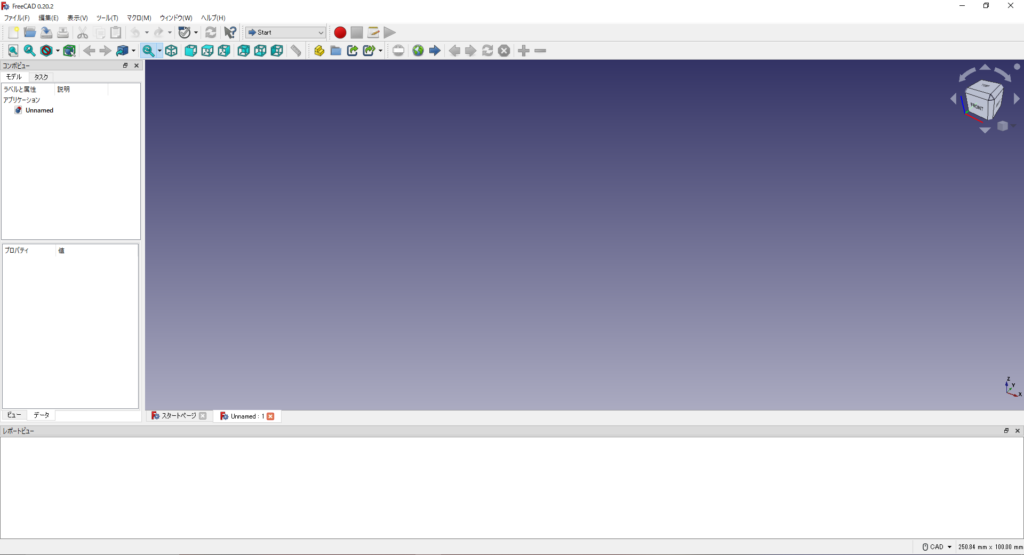Create a new document with New icon
Image resolution: width=1024 pixels, height=555 pixels.
pos(13,32)
